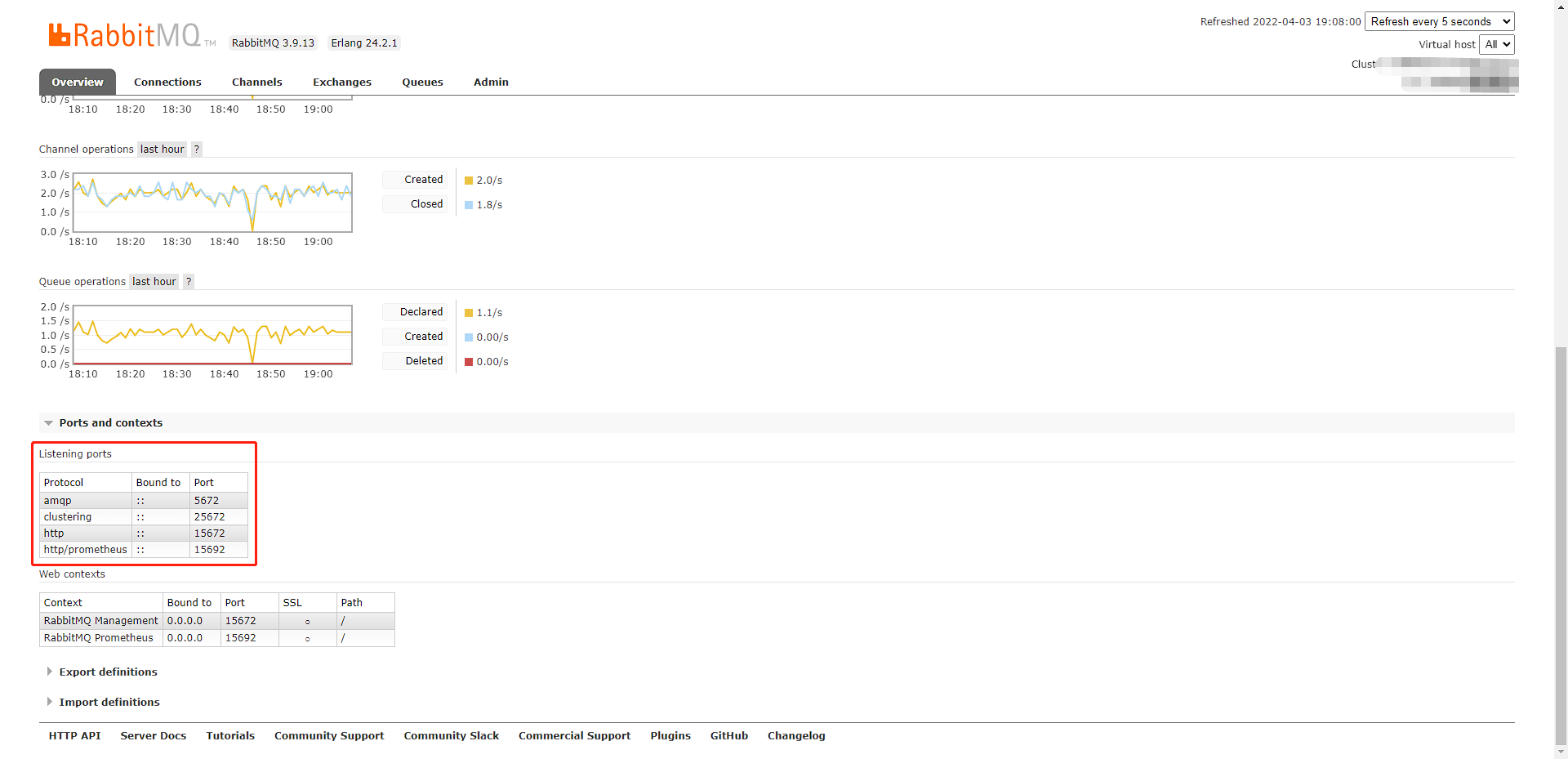Image resolution: width=1568 pixels, height=759 pixels.
Task: Click the Queue Declared yellow swatch
Action: 469,313
